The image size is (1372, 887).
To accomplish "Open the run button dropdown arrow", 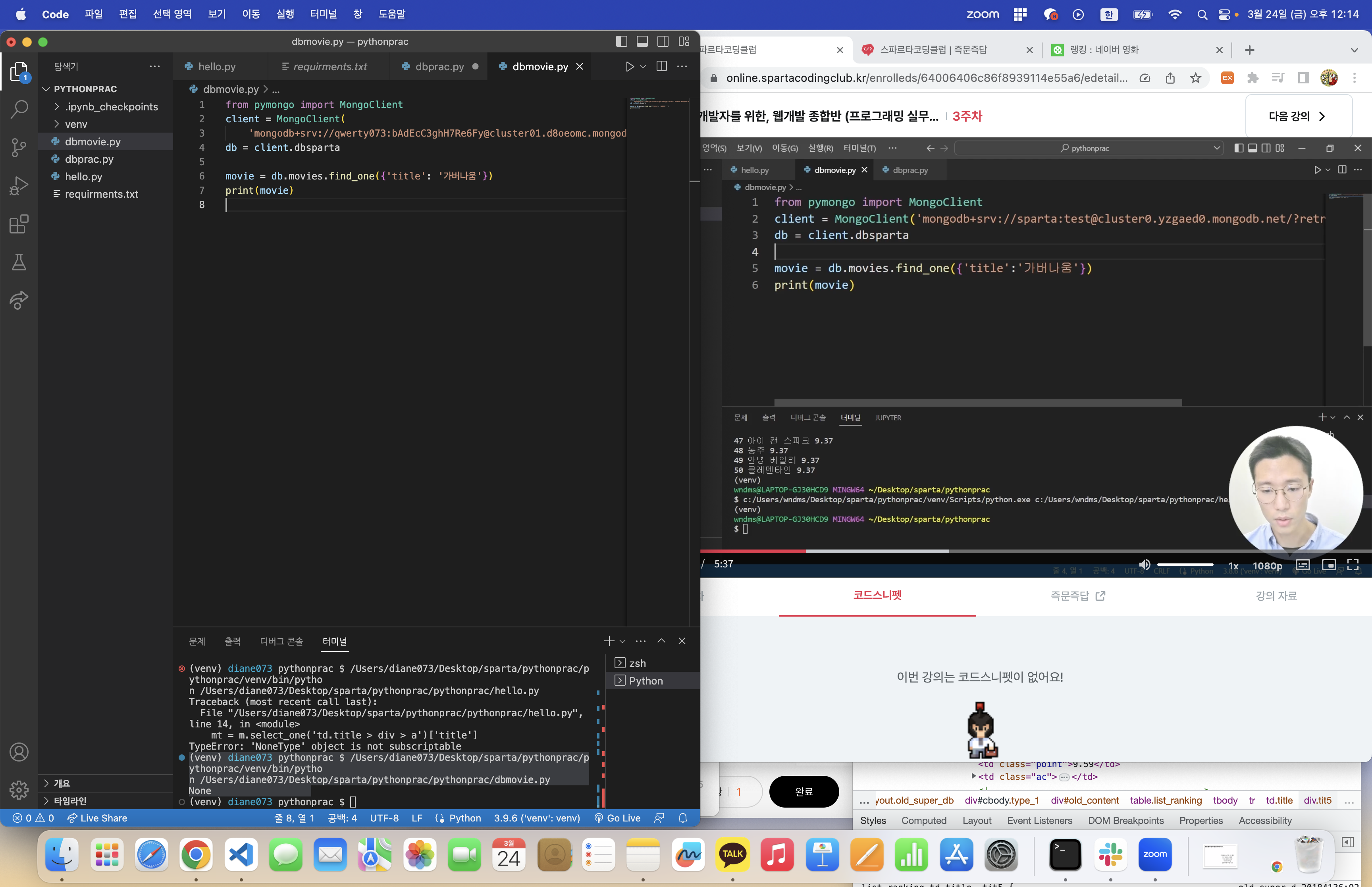I will pyautogui.click(x=643, y=67).
